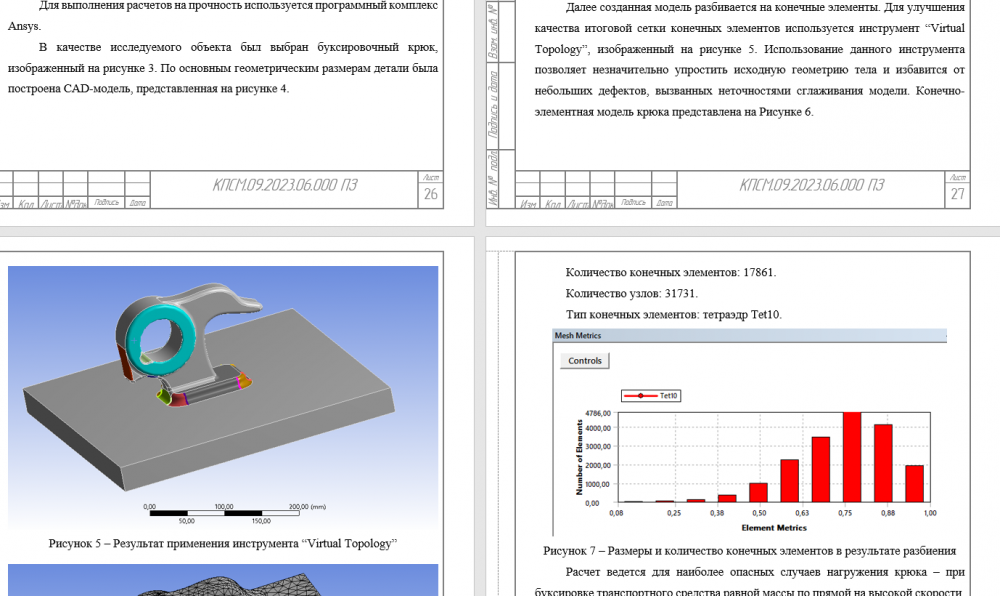Click the Рисунок 5 figure caption
The height and width of the screenshot is (596, 1000).
point(223,543)
